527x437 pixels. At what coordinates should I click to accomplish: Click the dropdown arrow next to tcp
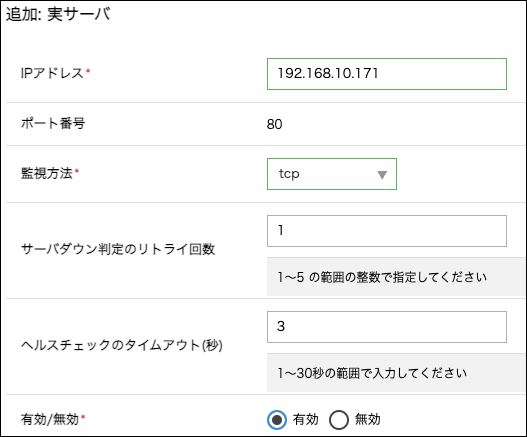click(382, 175)
